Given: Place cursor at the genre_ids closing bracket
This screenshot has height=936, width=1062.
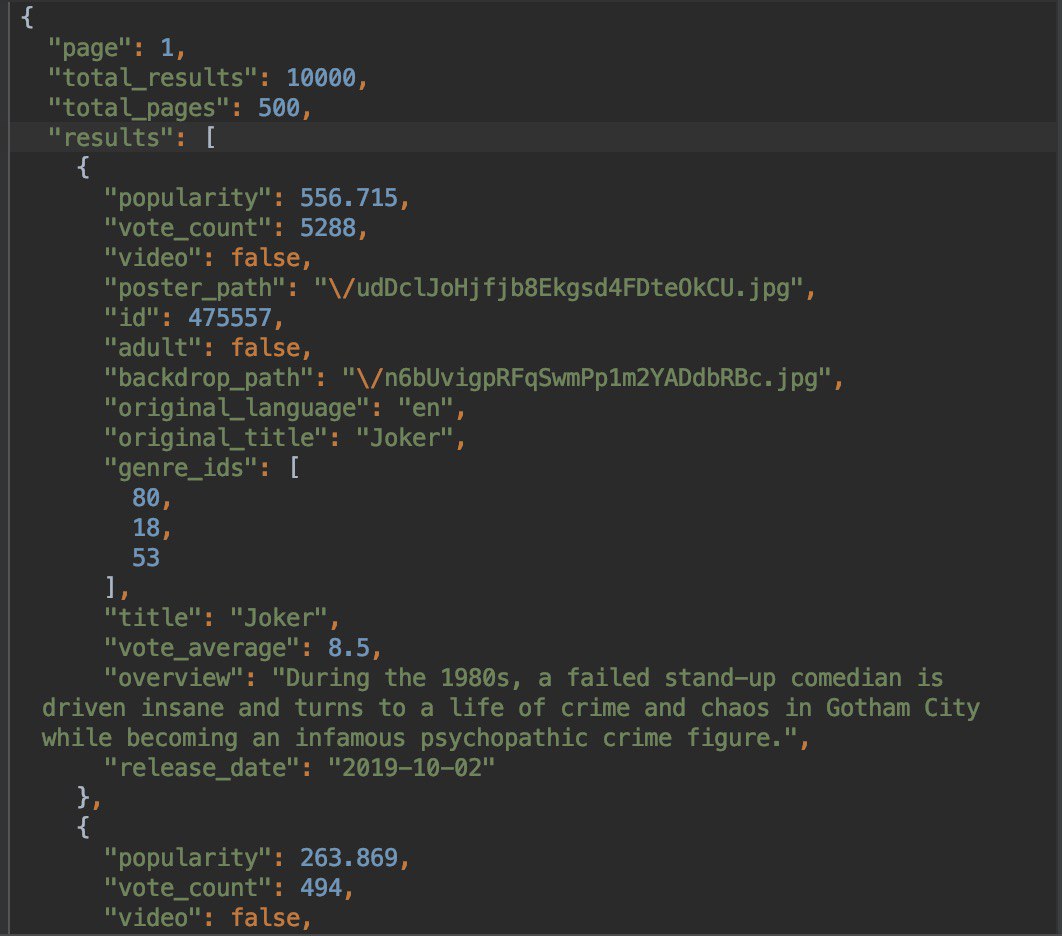Looking at the screenshot, I should pos(110,587).
